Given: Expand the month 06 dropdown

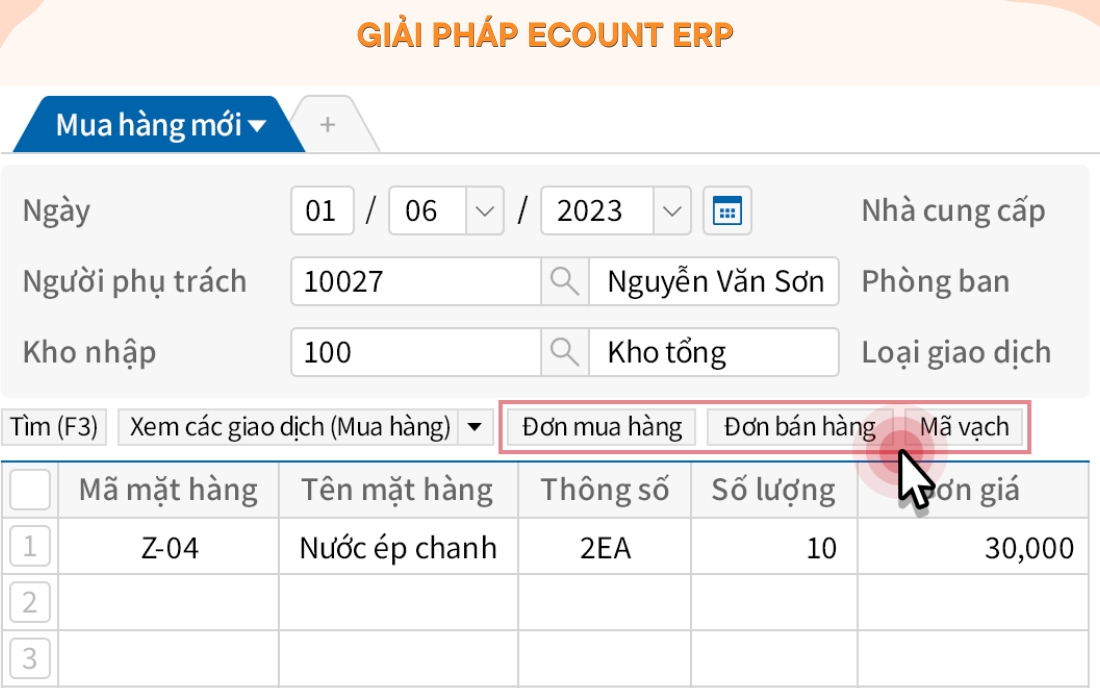Looking at the screenshot, I should coord(485,210).
